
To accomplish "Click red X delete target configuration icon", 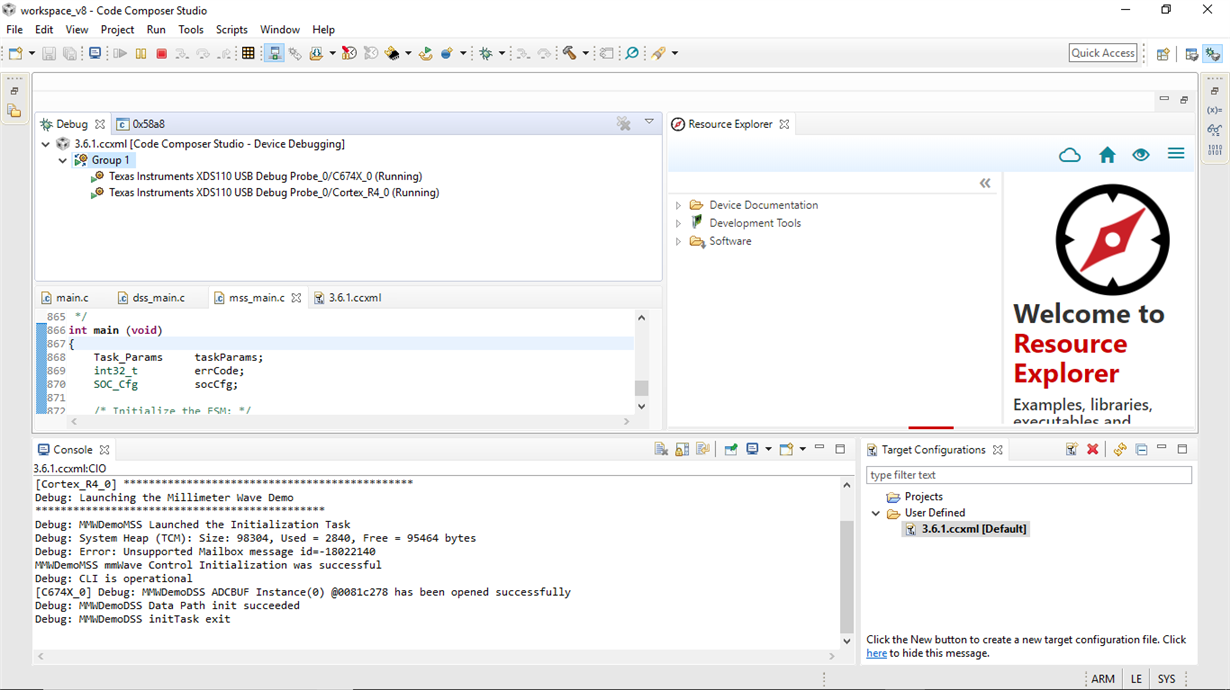I will tap(1093, 450).
